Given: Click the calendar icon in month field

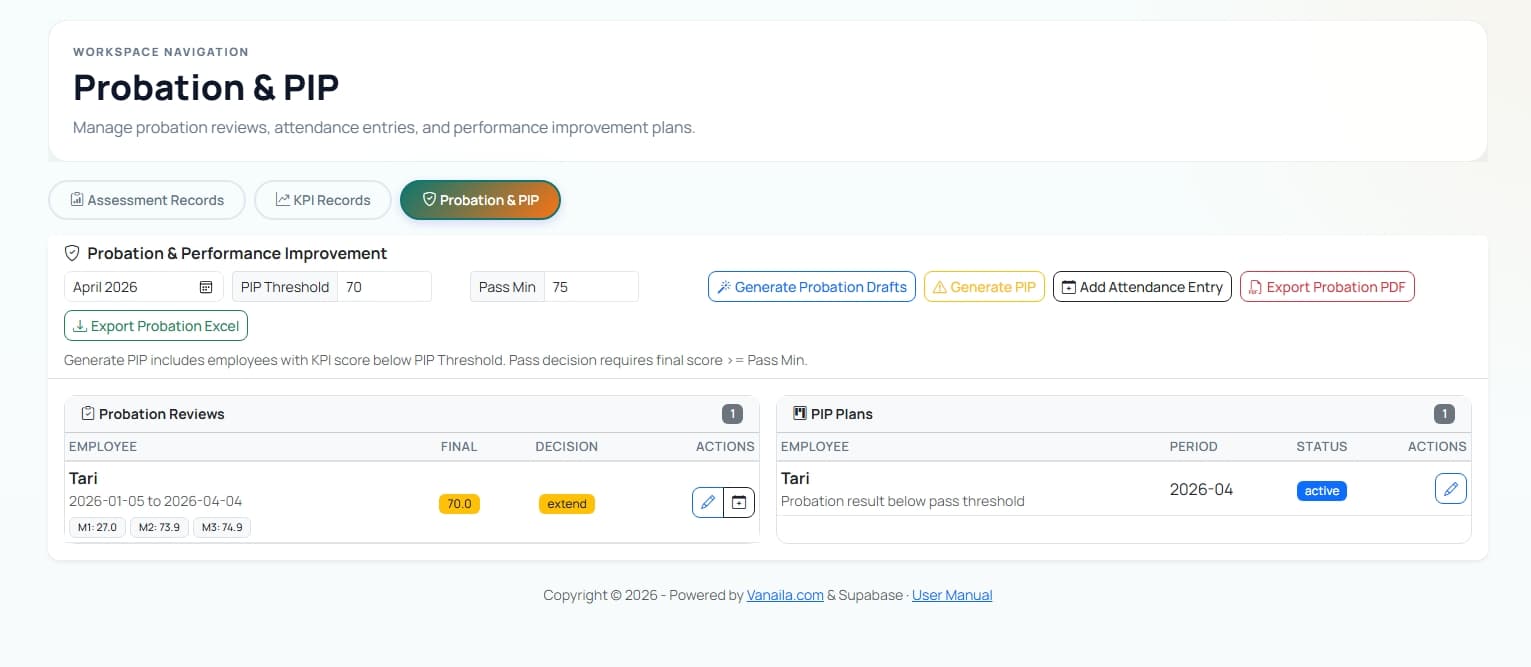Looking at the screenshot, I should (206, 287).
